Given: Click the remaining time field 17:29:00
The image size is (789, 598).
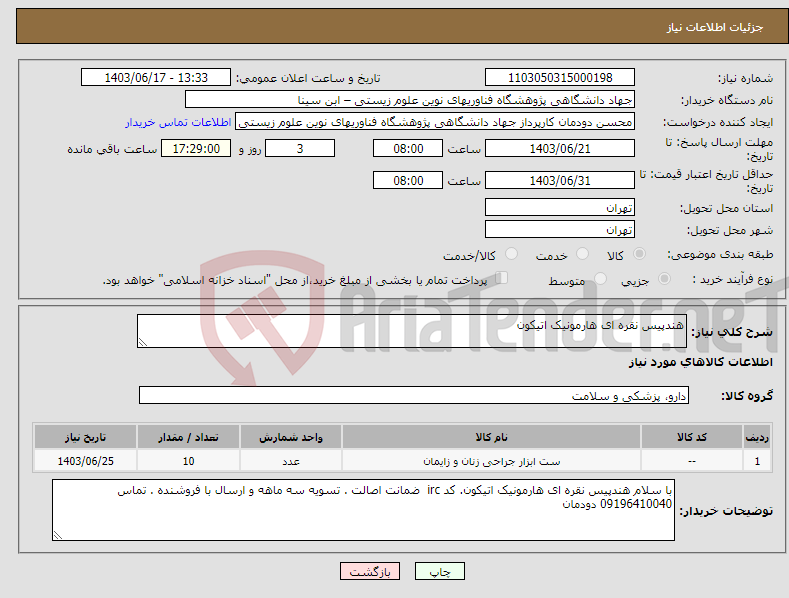Looking at the screenshot, I should 196,148.
